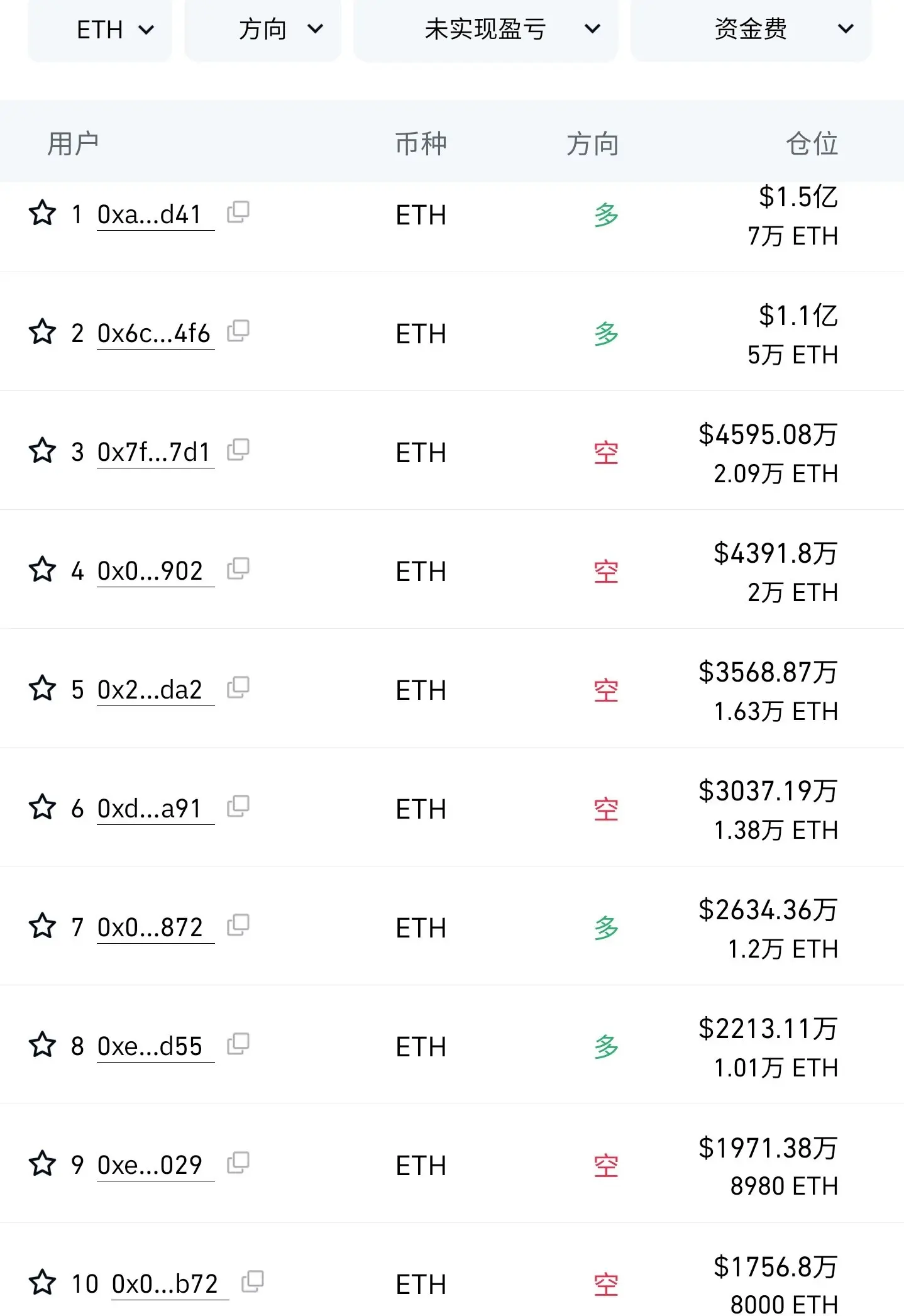The image size is (904, 1316).
Task: Click the 用户 column header
Action: point(73,143)
